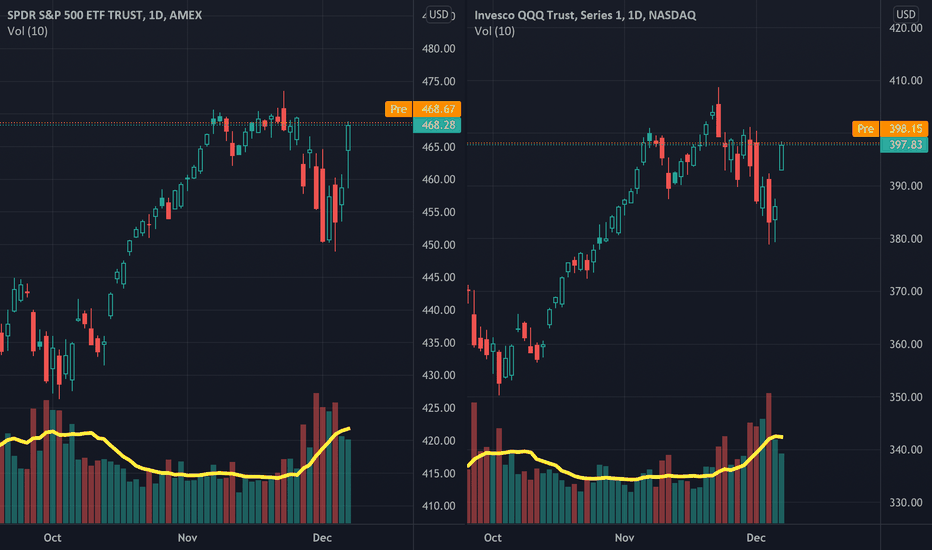This screenshot has height=550, width=932.
Task: Click the 430.00 price axis label
Action: coord(439,375)
